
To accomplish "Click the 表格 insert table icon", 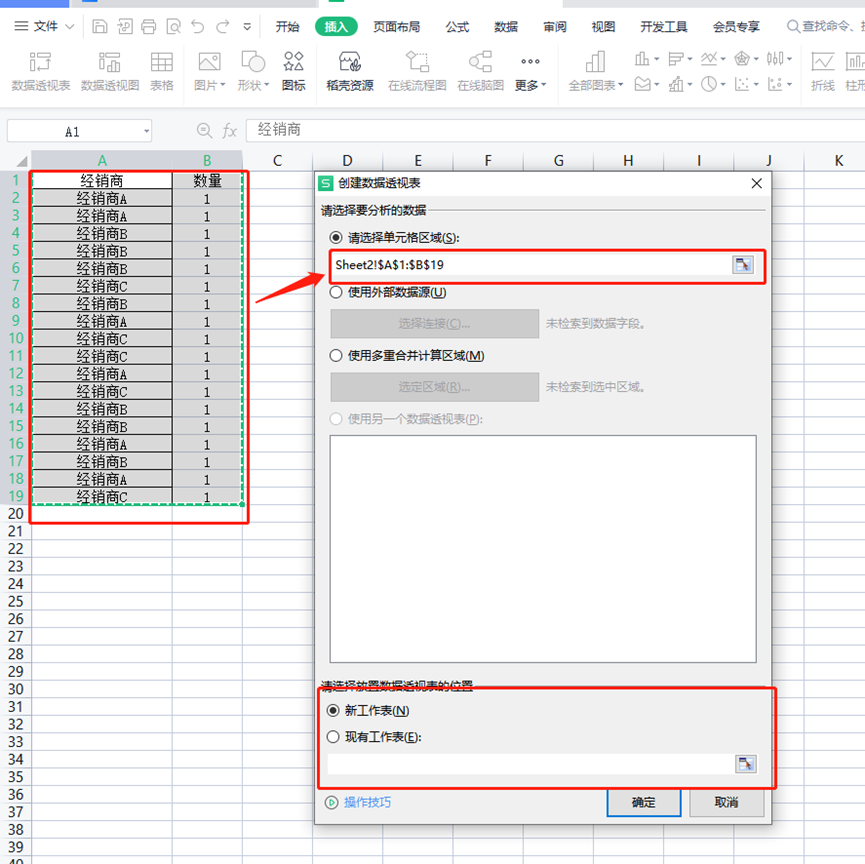I will pyautogui.click(x=162, y=71).
